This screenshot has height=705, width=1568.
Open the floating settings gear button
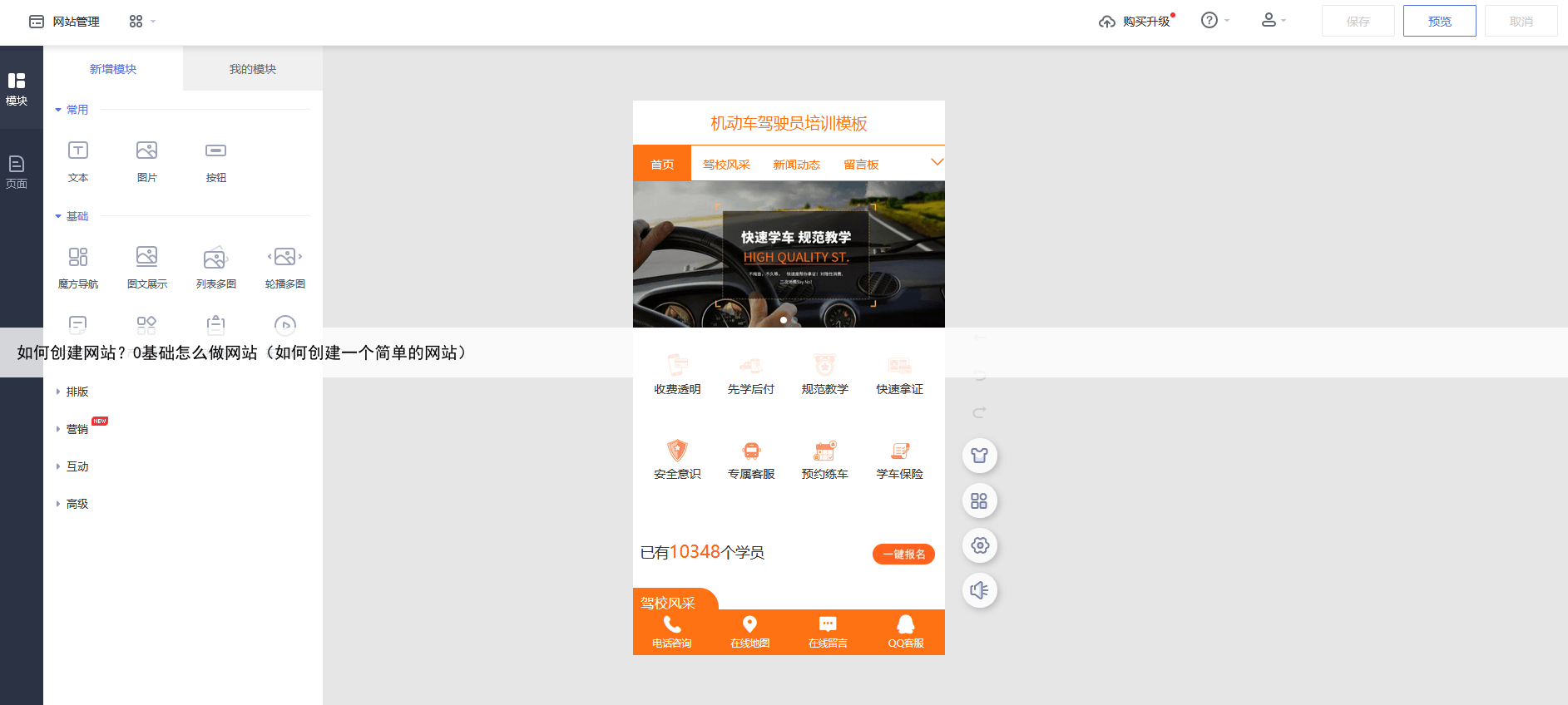coord(979,545)
